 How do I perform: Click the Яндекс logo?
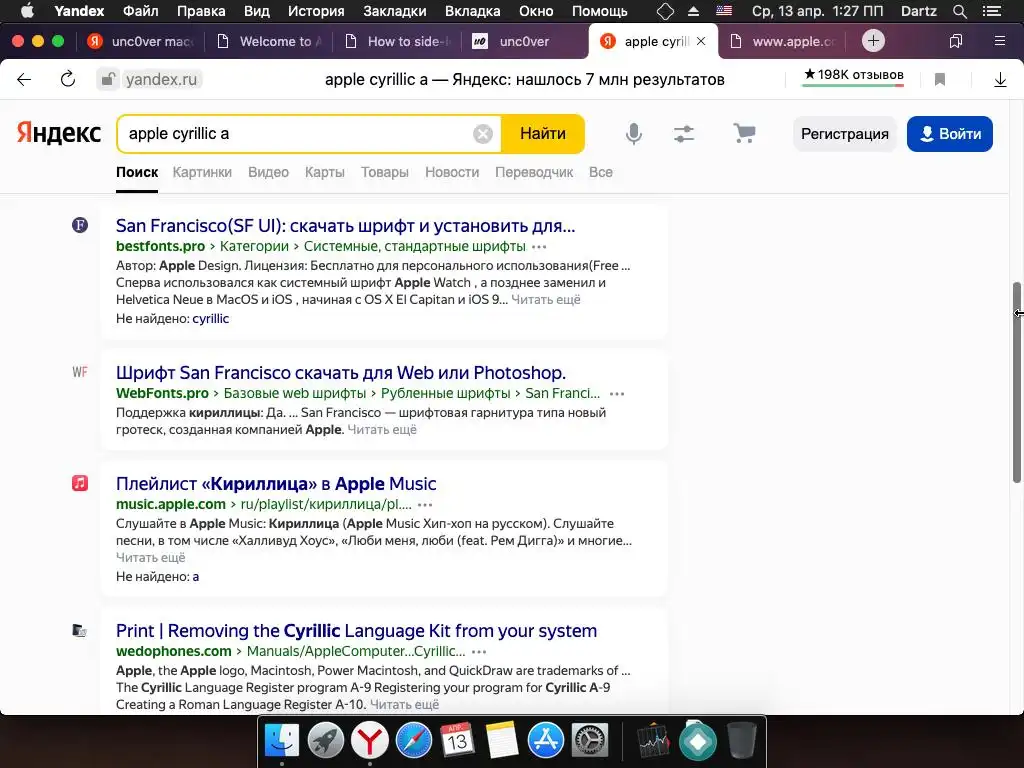59,133
